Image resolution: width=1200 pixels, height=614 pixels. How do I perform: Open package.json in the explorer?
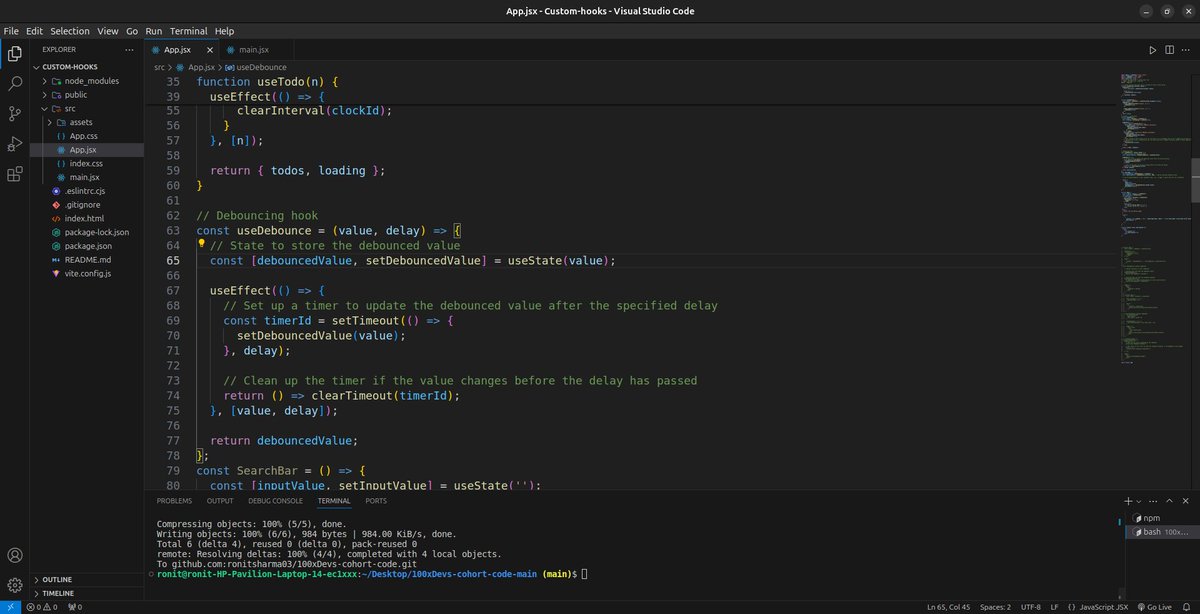[x=88, y=245]
